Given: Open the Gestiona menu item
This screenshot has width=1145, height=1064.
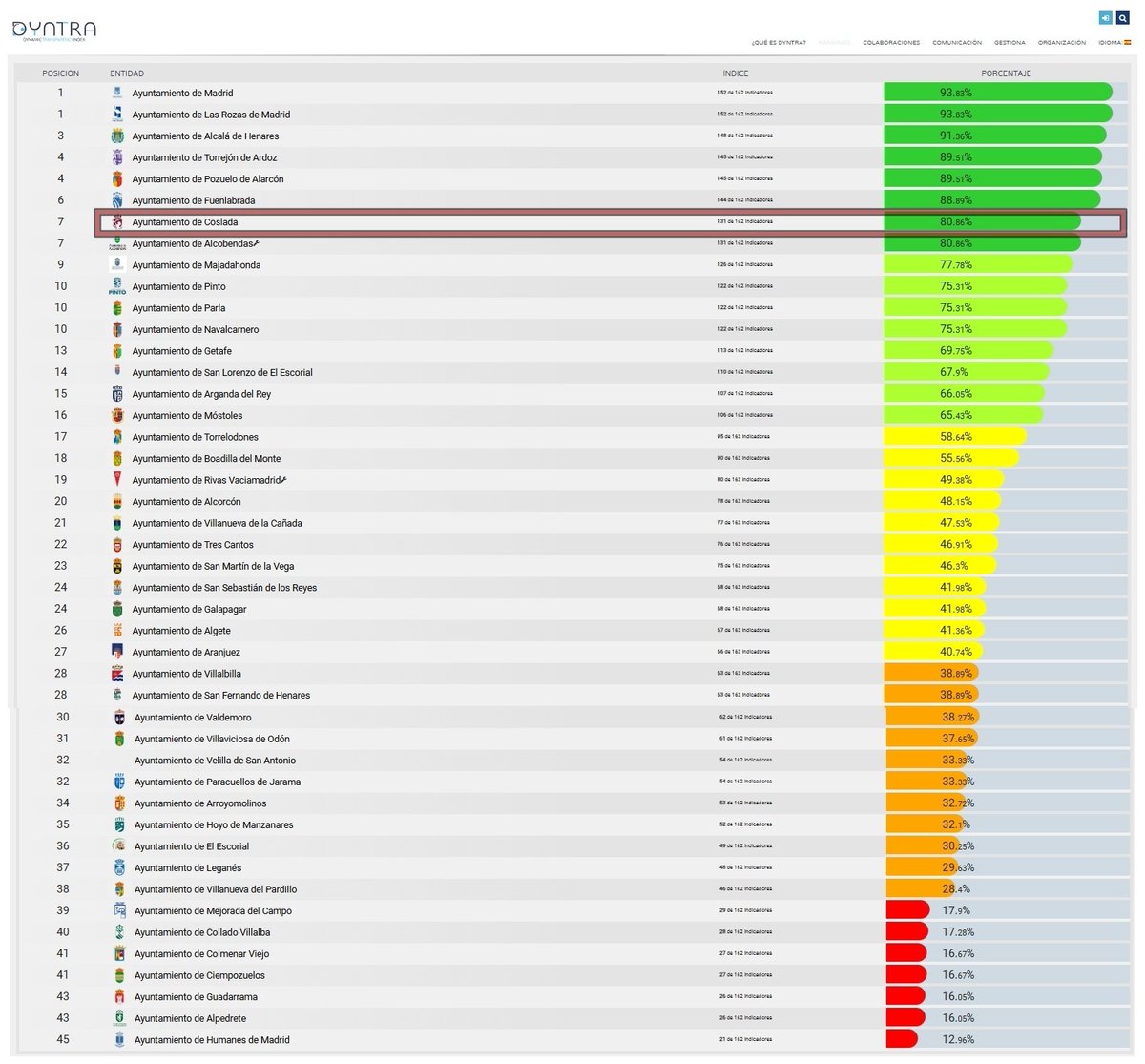Looking at the screenshot, I should pos(1010,43).
